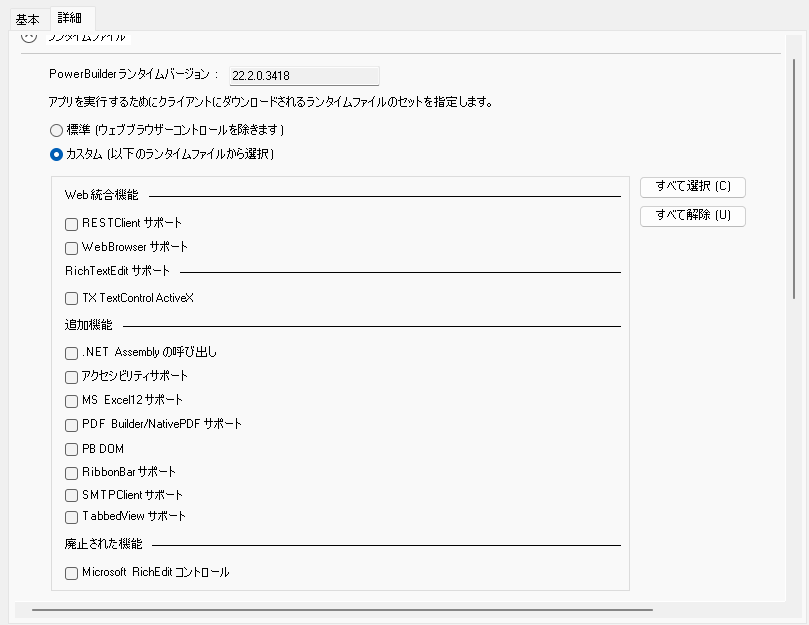Check the WebBrowser サポート option
Screen dimensions: 809x625
(x=71, y=248)
